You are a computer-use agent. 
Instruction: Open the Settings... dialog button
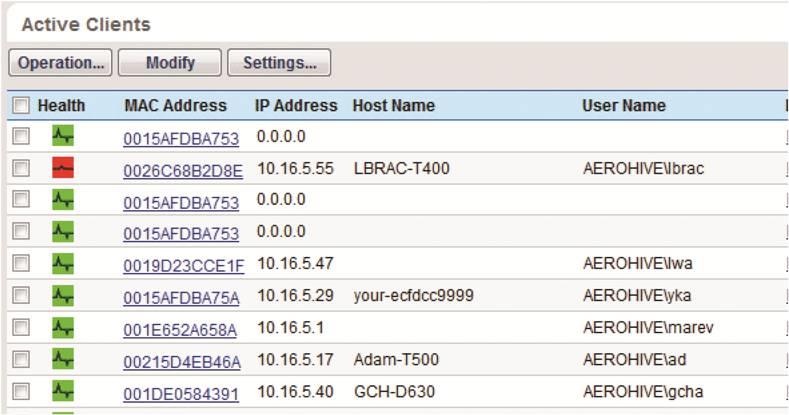279,62
